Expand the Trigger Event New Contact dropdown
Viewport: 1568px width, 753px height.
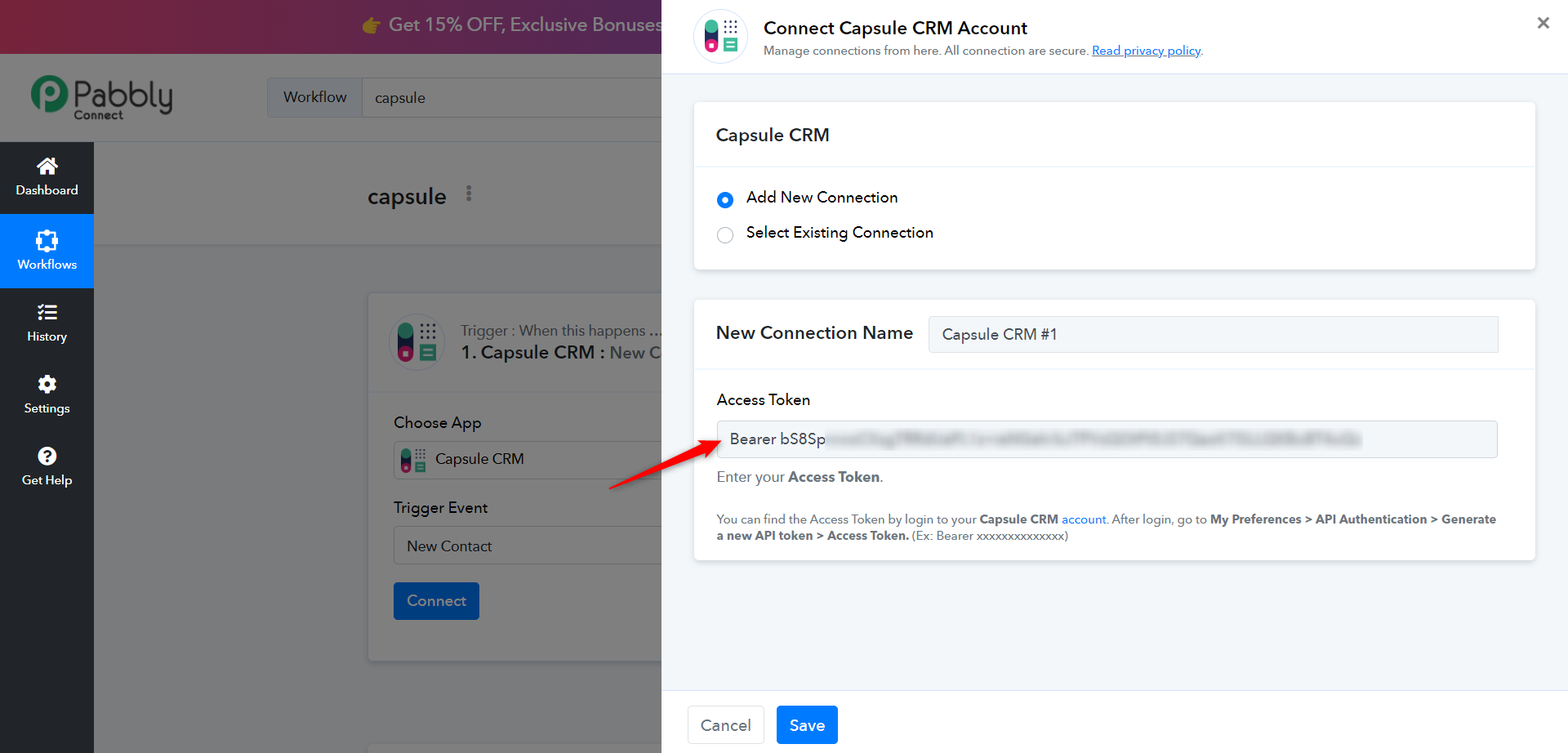tap(528, 546)
